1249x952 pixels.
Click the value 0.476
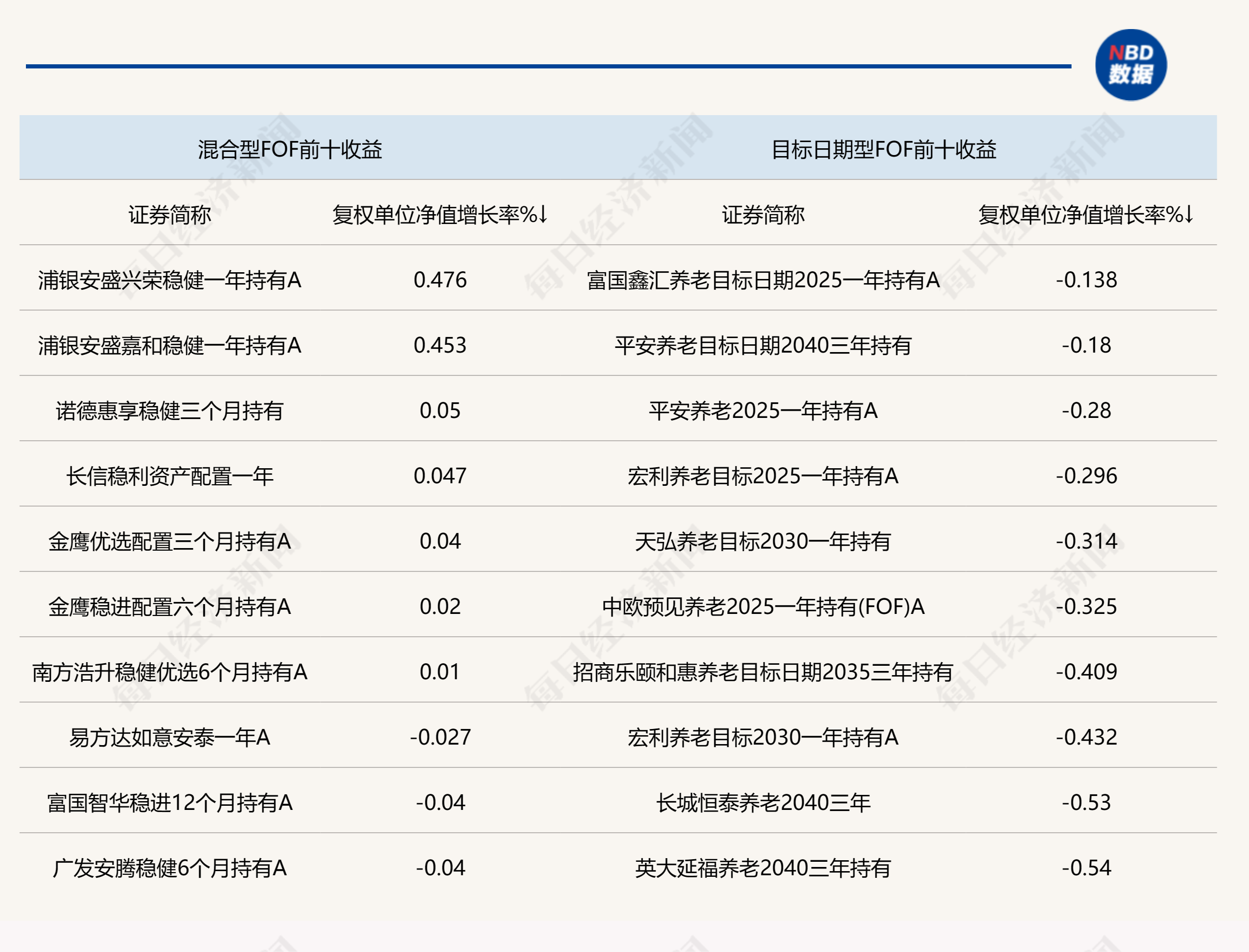[440, 280]
